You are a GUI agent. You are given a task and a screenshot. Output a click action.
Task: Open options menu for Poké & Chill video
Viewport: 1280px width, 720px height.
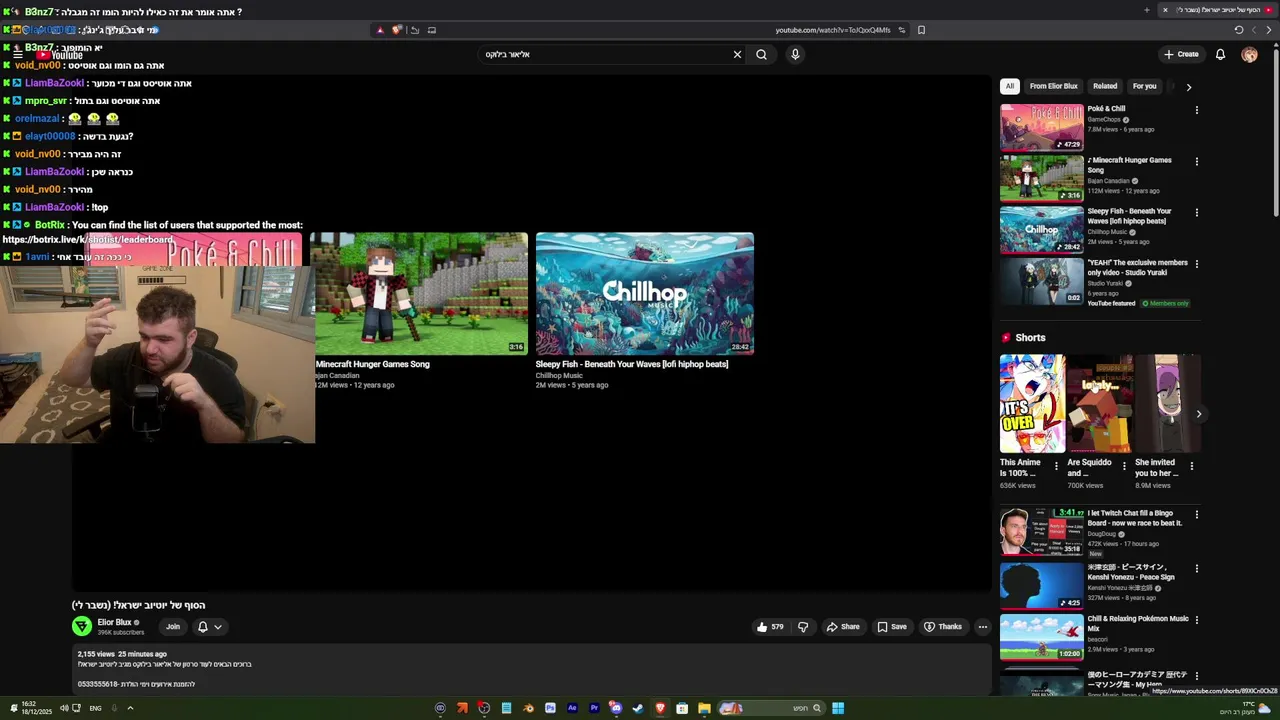pos(1196,110)
